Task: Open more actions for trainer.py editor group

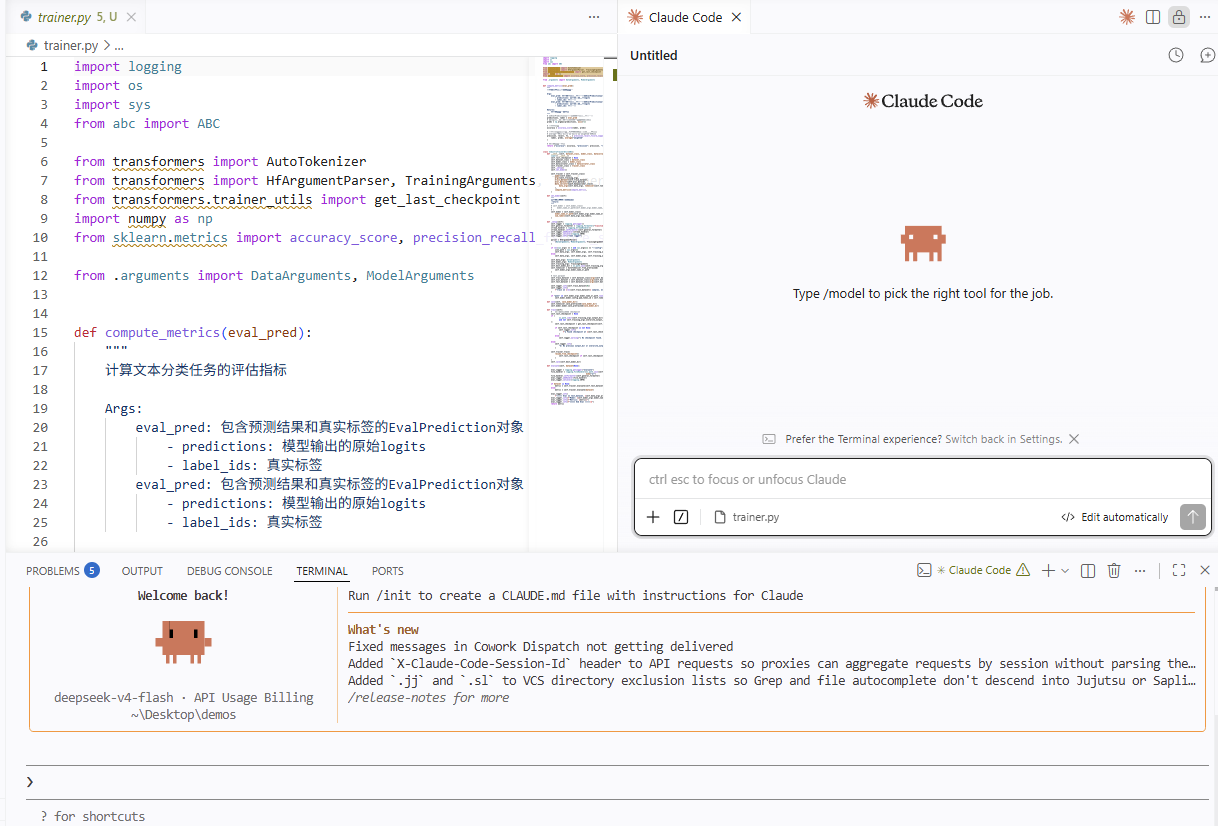Action: (x=594, y=17)
